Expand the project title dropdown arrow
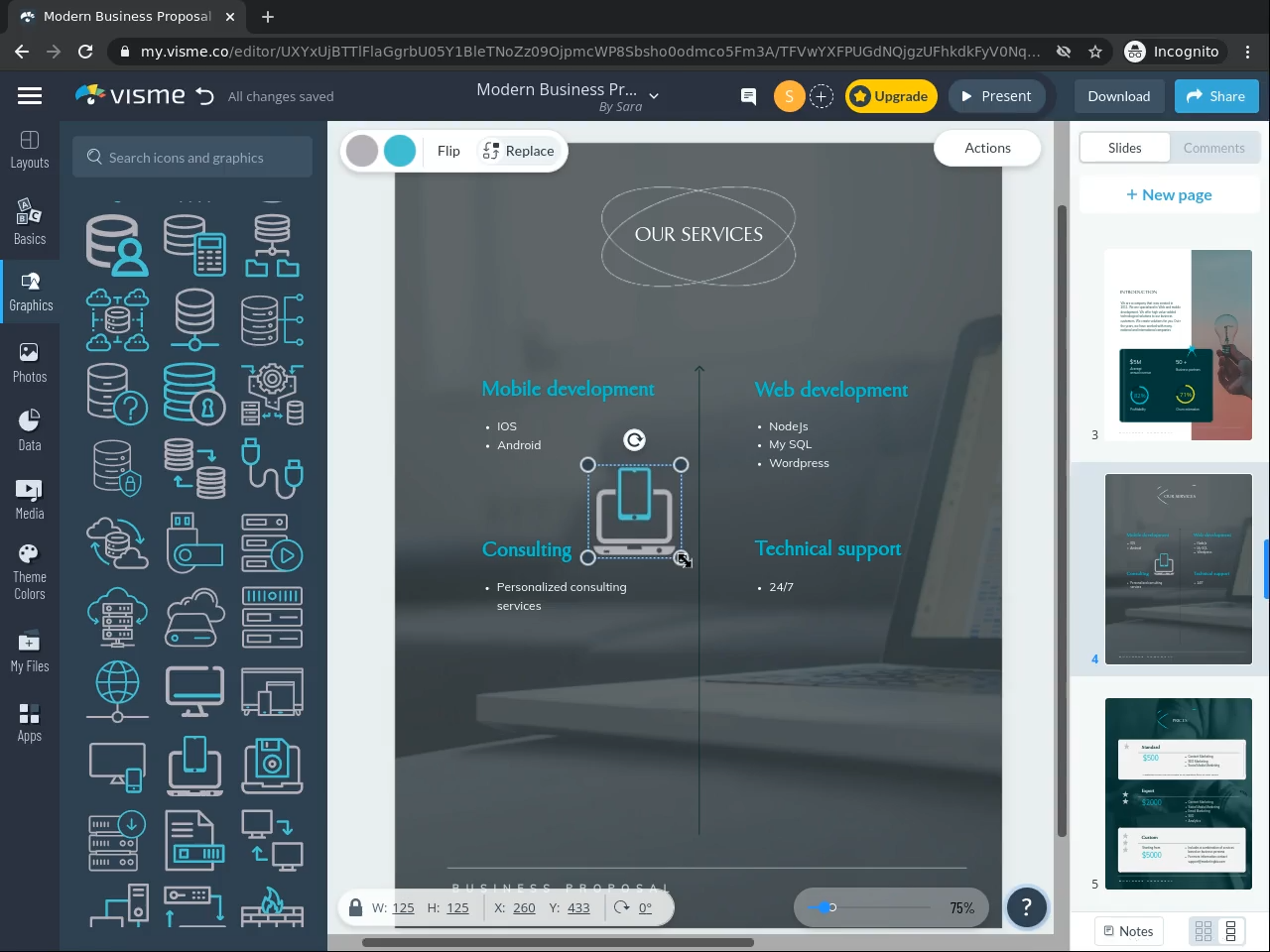 pos(654,96)
